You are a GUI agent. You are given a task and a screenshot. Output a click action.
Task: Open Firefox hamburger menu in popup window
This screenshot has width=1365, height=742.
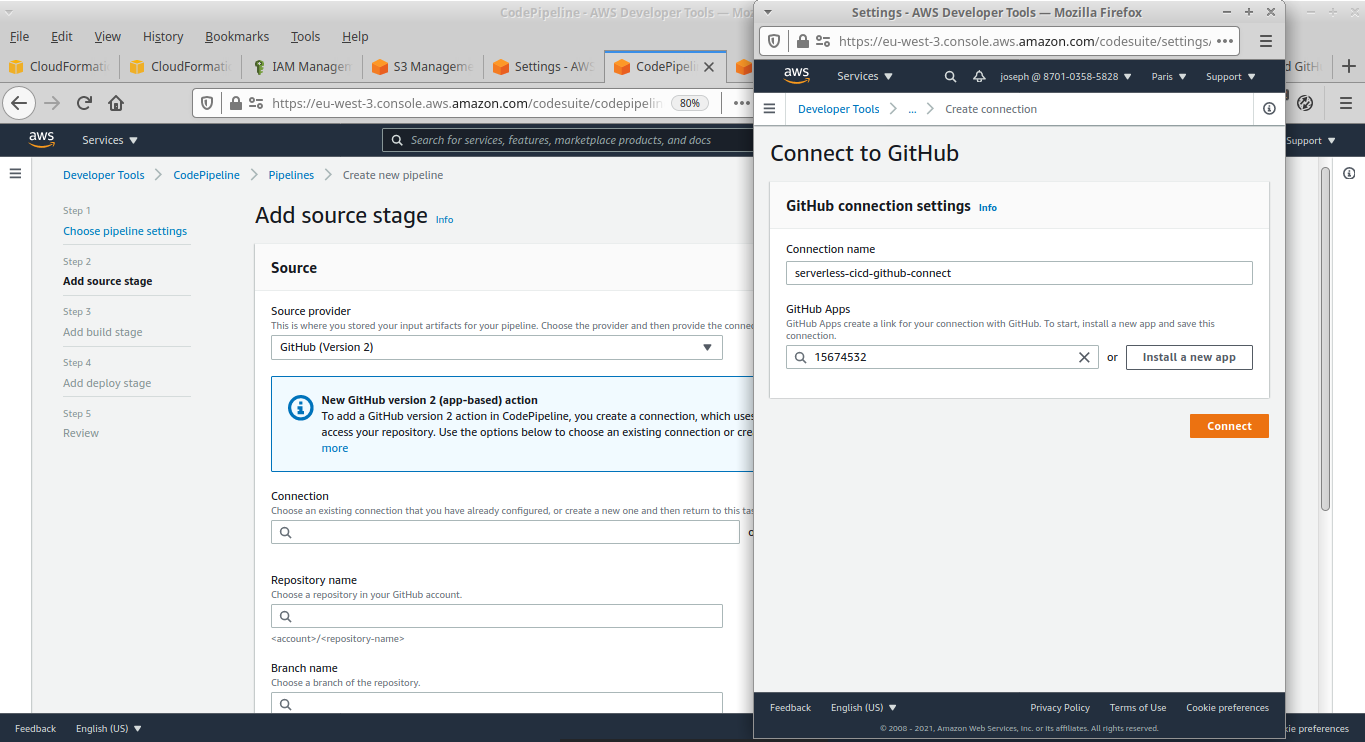(1265, 41)
